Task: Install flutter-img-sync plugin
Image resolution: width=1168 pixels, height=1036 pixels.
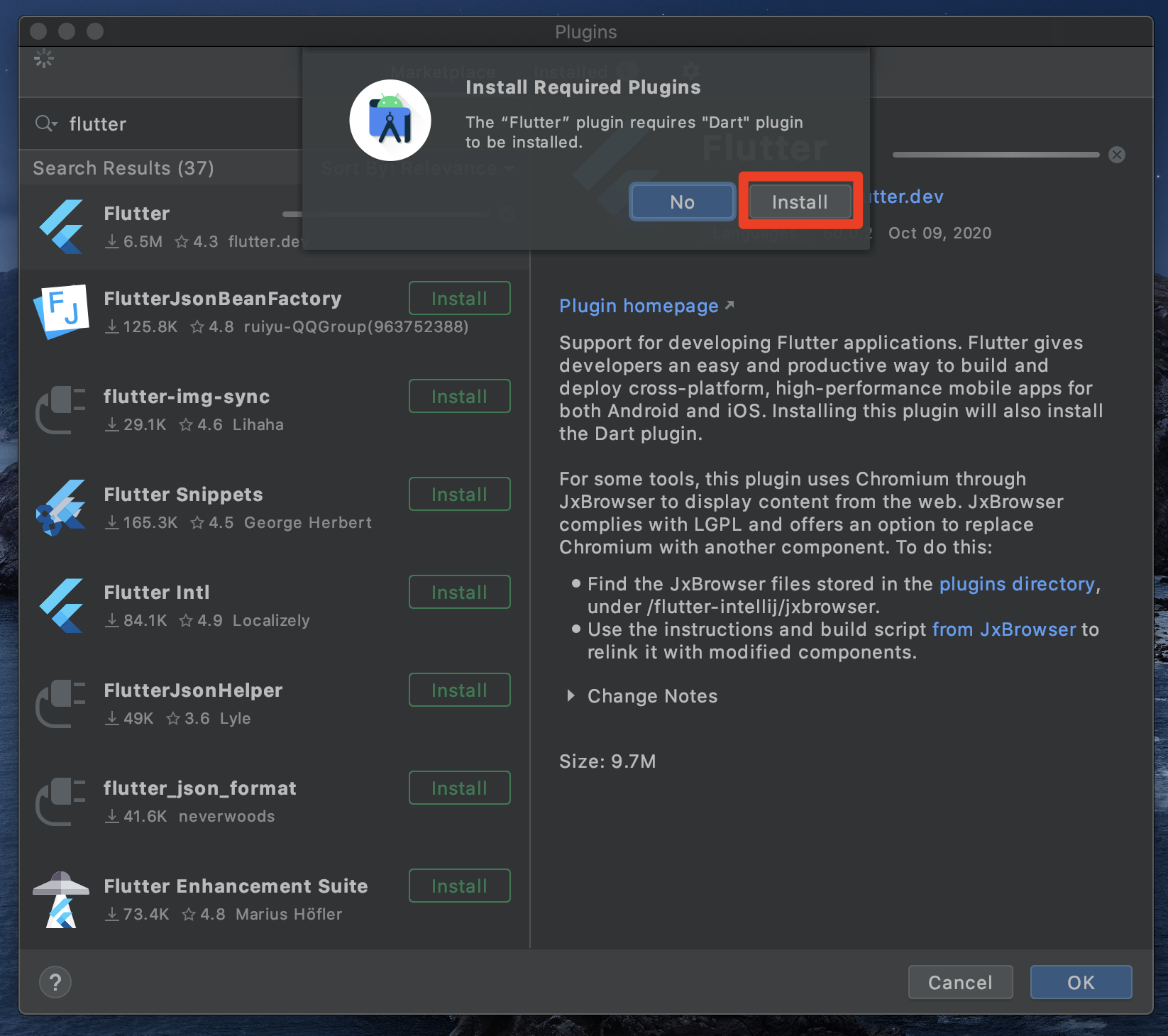Action: [459, 396]
